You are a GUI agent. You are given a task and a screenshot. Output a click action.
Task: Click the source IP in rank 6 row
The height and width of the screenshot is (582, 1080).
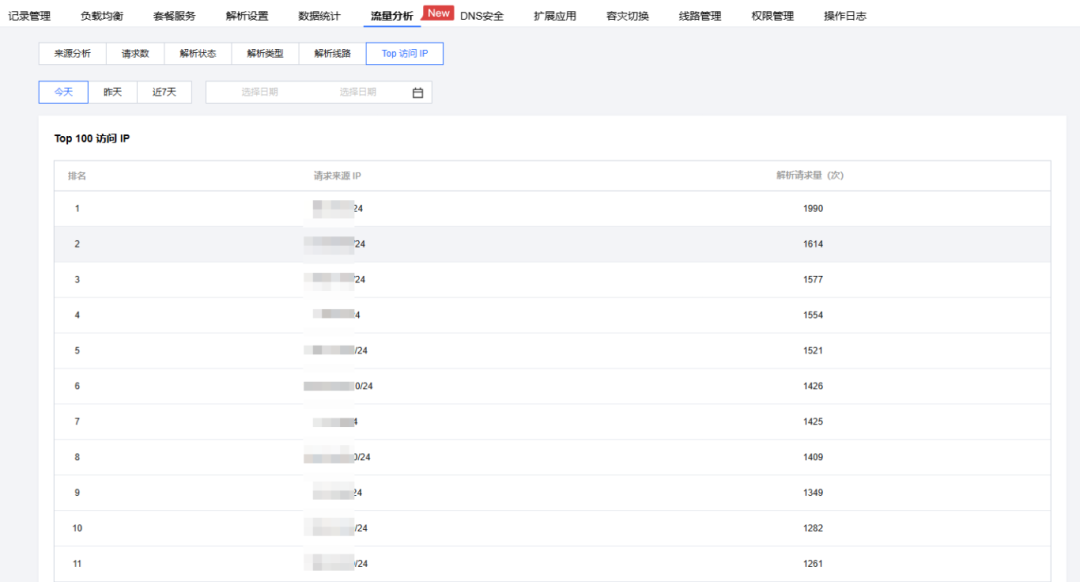coord(338,386)
